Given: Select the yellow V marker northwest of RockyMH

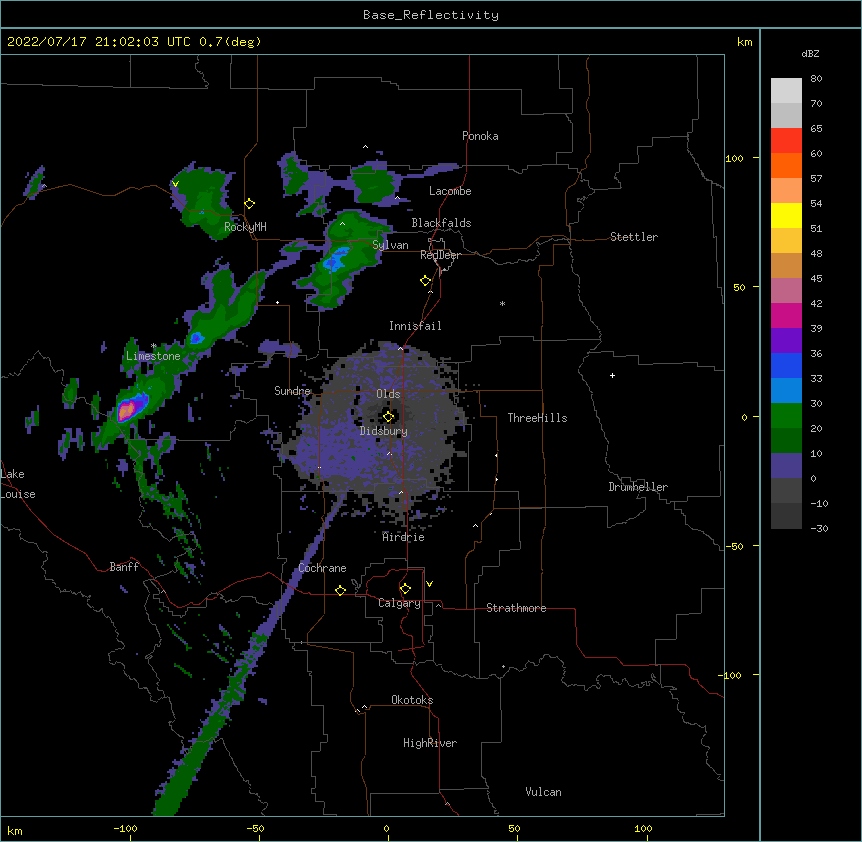Looking at the screenshot, I should click(x=175, y=184).
